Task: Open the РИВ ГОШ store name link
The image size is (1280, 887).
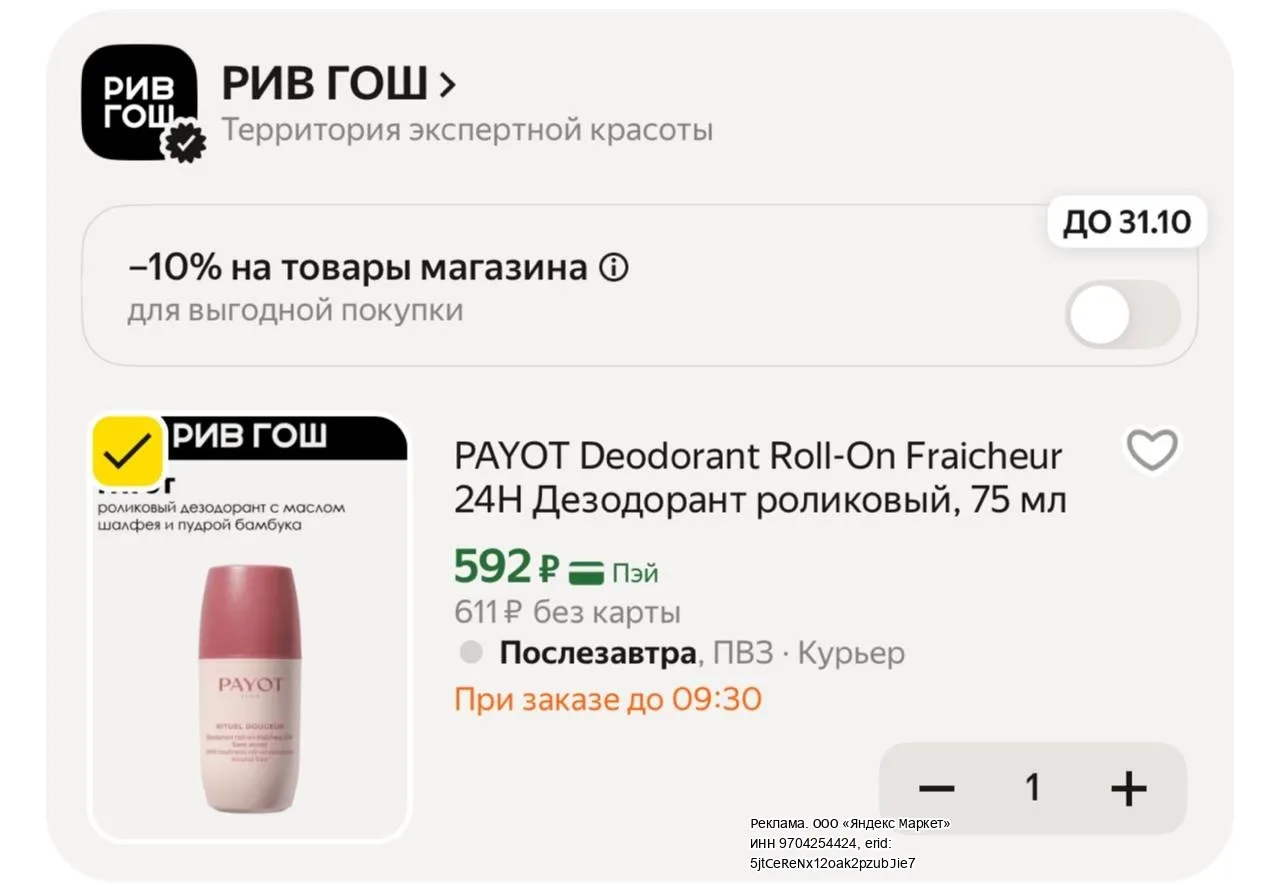Action: point(325,85)
